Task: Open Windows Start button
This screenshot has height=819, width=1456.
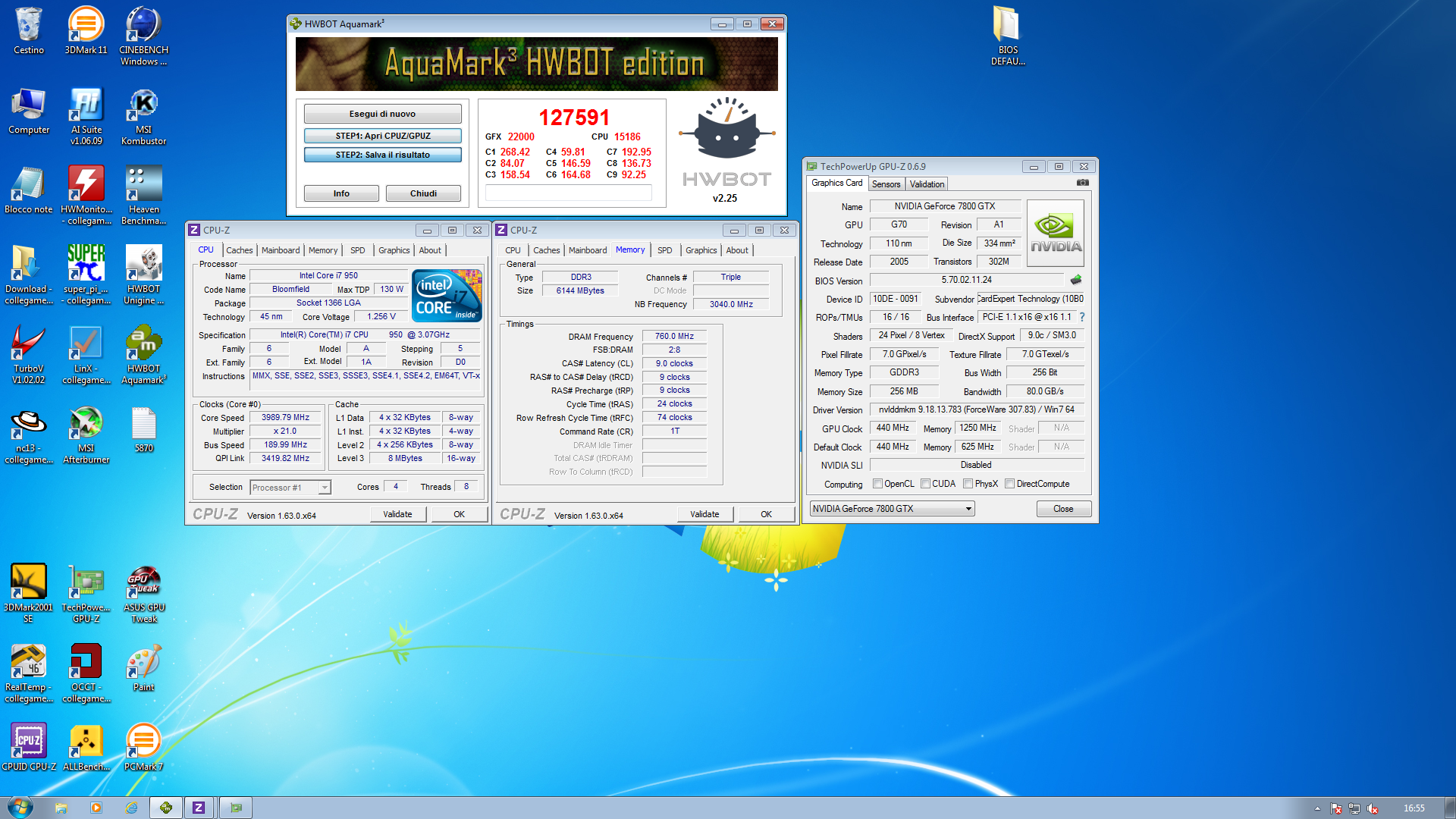Action: tap(20, 807)
